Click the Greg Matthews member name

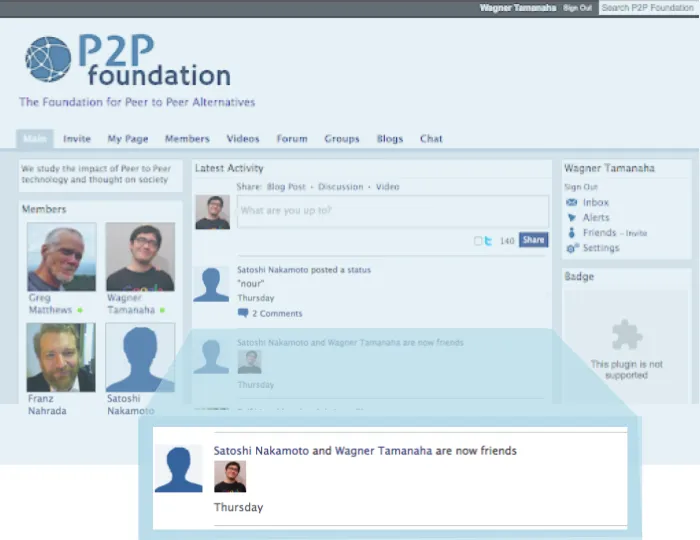(x=50, y=304)
